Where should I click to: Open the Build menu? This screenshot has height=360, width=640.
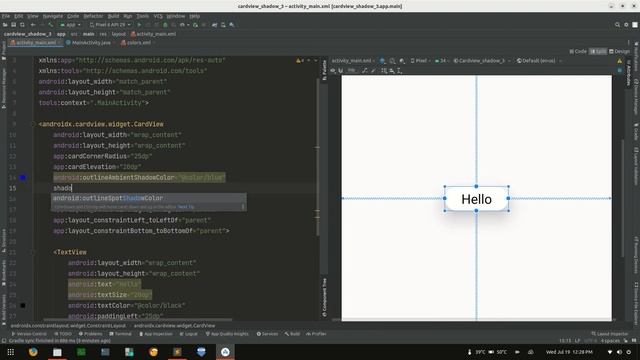[x=113, y=16]
